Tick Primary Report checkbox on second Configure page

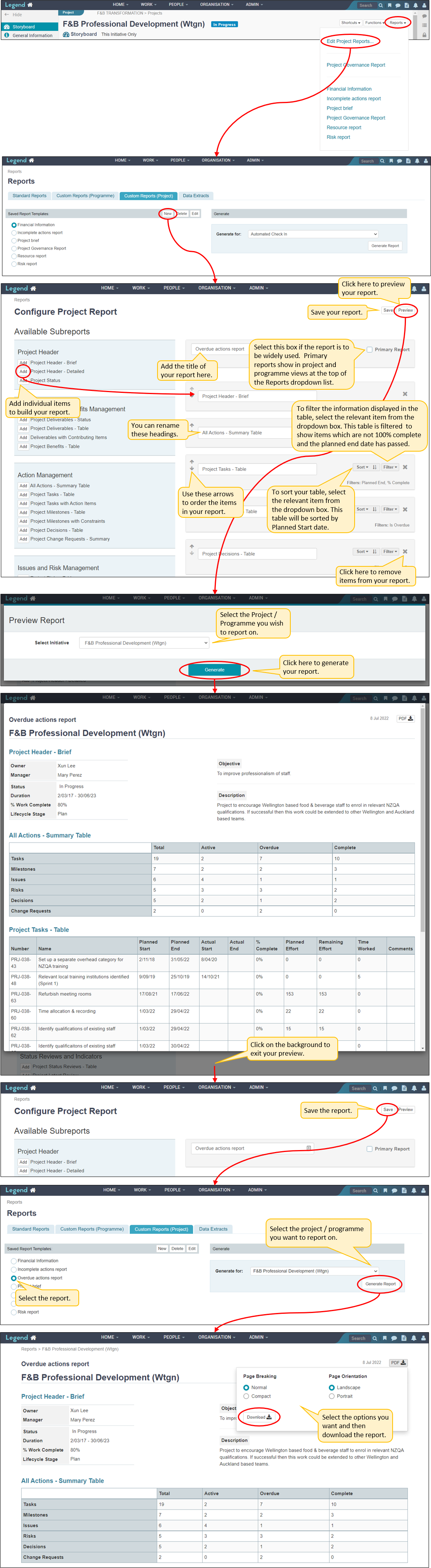369,1148
